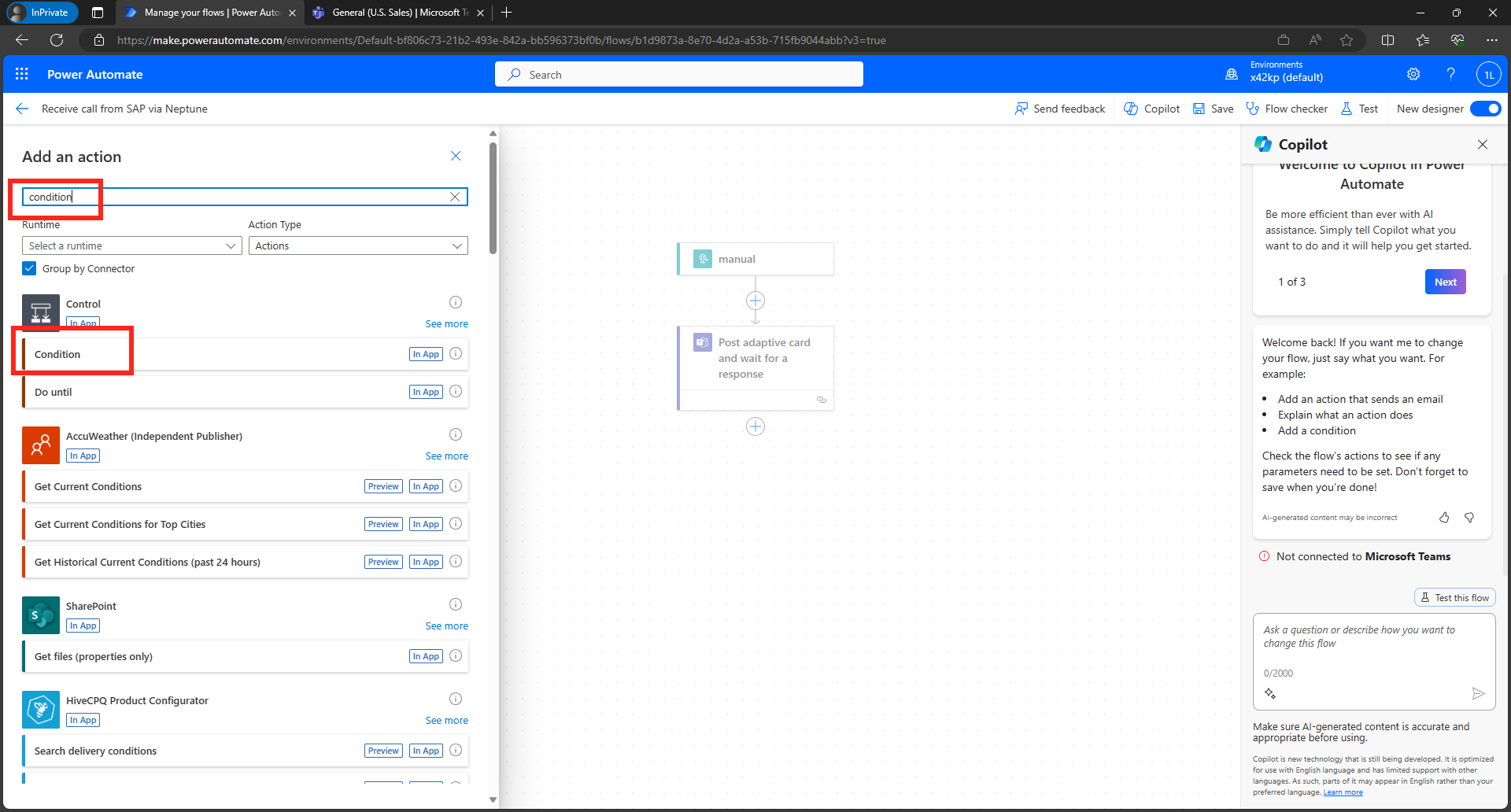This screenshot has width=1511, height=812.
Task: Show info for Do until action
Action: 456,391
